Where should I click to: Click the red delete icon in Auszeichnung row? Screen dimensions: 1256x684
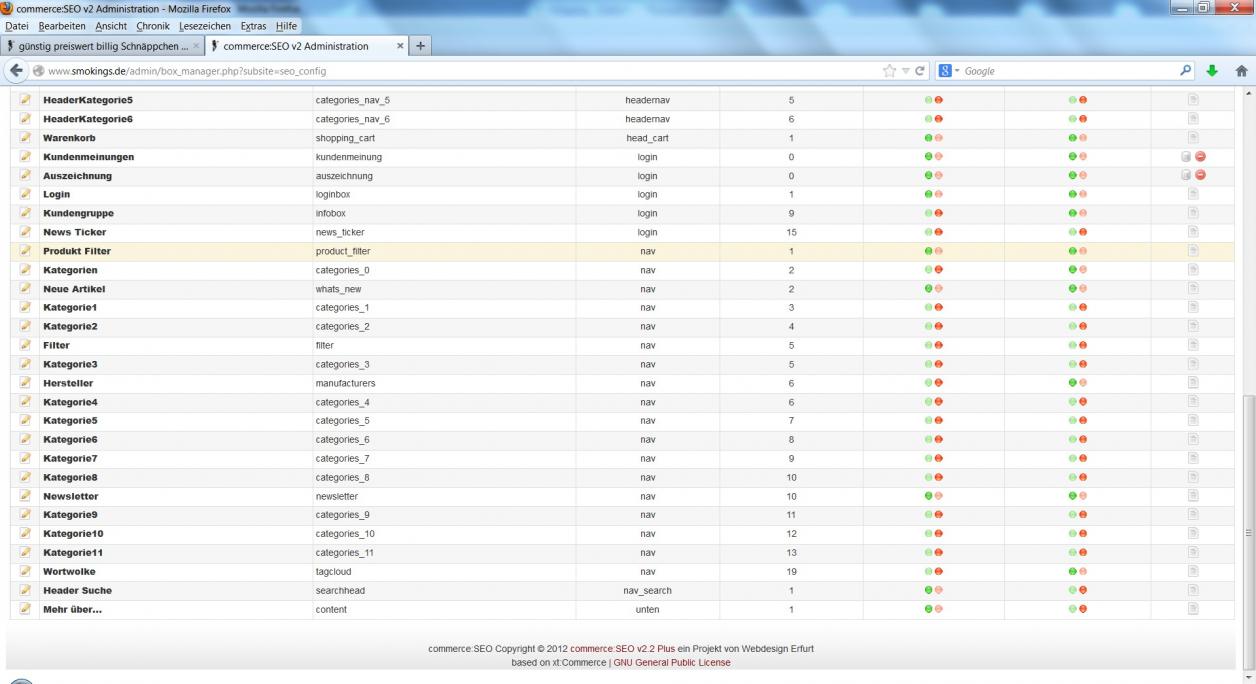(x=1200, y=175)
